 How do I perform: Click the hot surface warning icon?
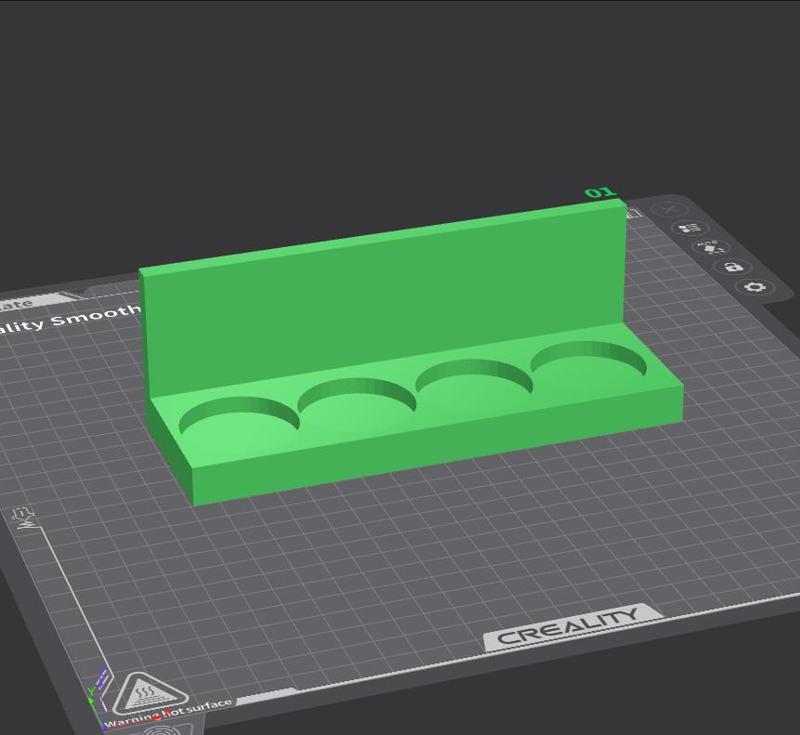point(149,695)
